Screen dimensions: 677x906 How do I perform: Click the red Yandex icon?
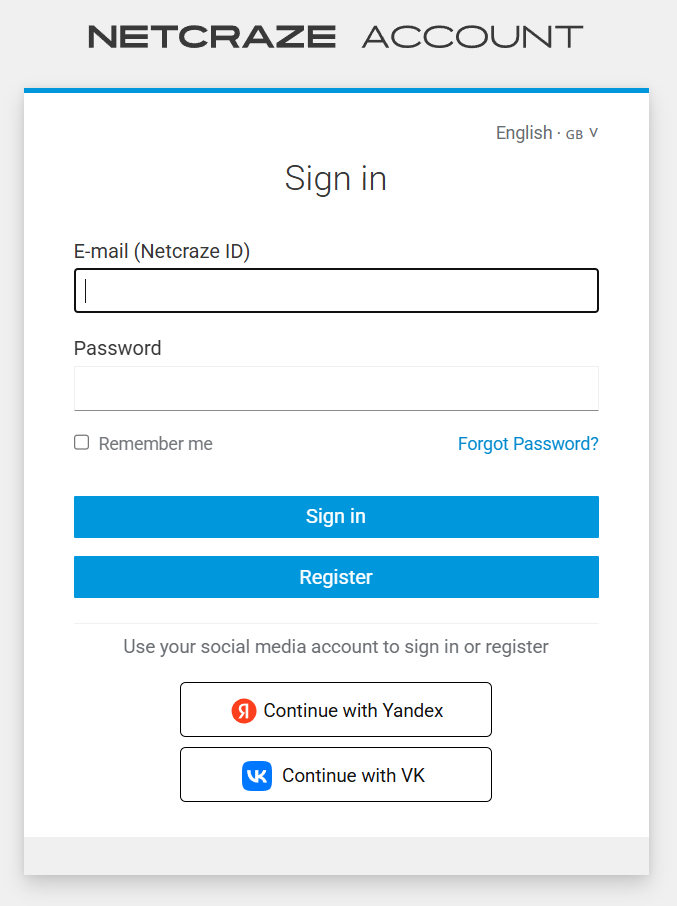click(244, 711)
